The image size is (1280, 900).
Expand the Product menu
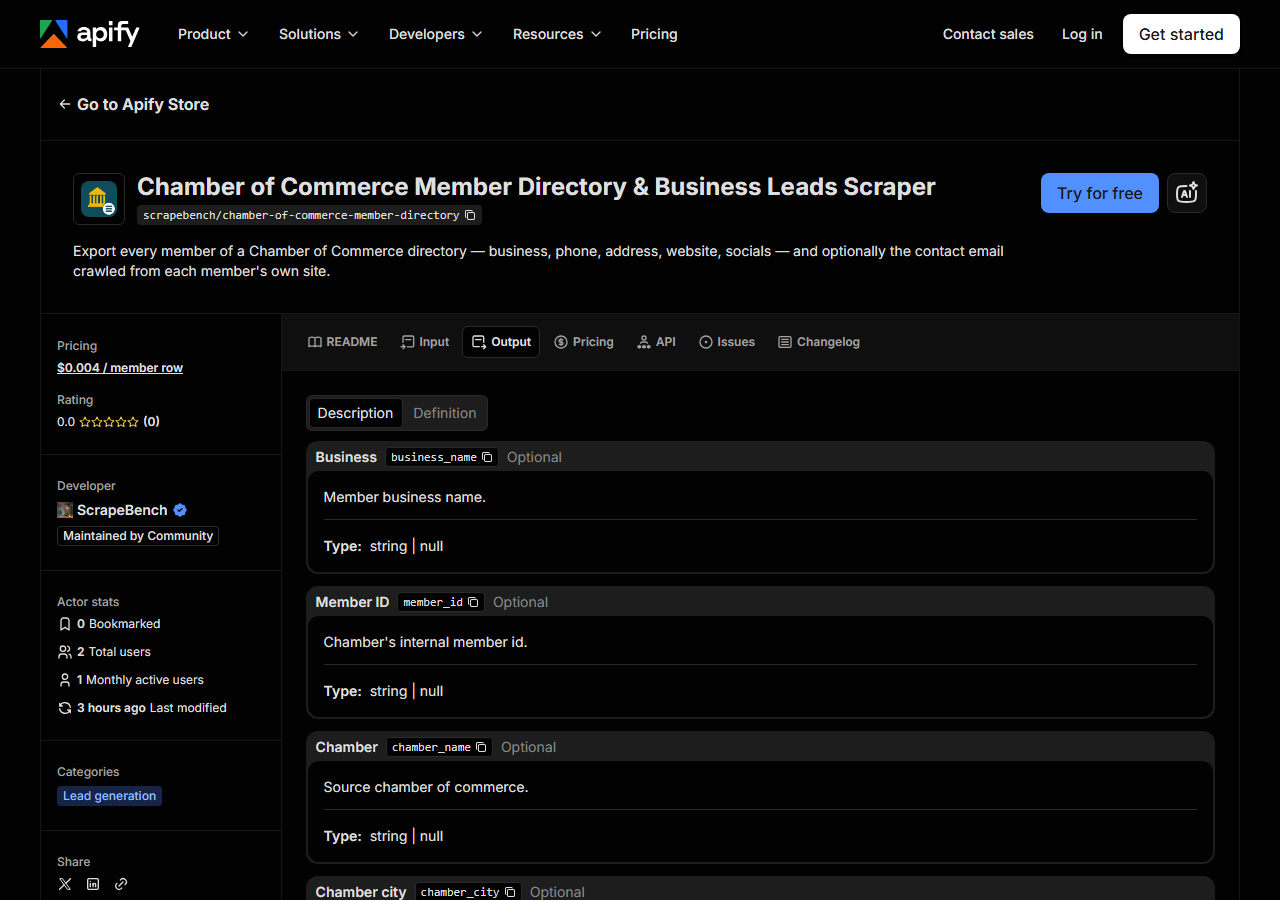click(213, 34)
